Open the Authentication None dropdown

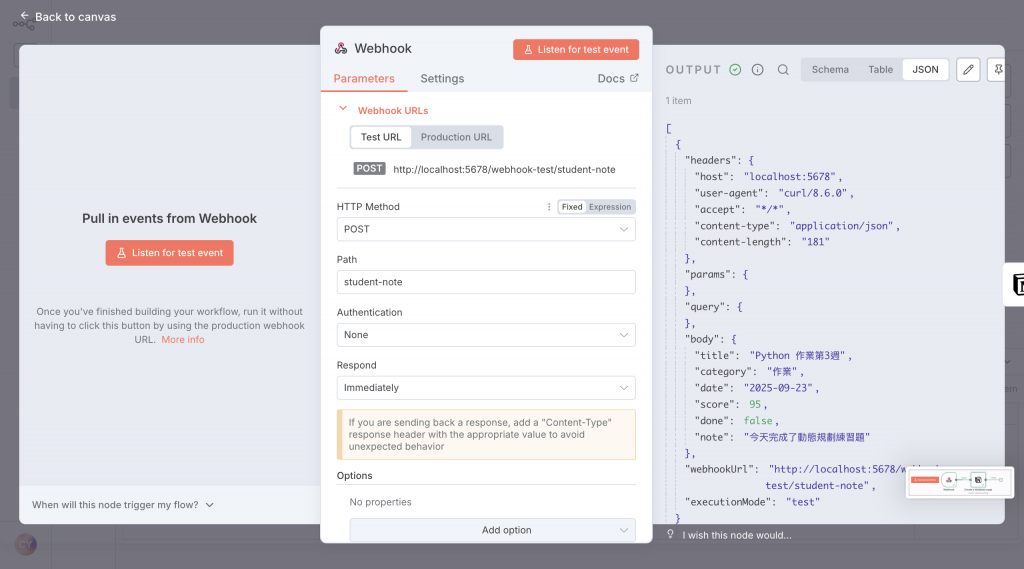coord(486,335)
